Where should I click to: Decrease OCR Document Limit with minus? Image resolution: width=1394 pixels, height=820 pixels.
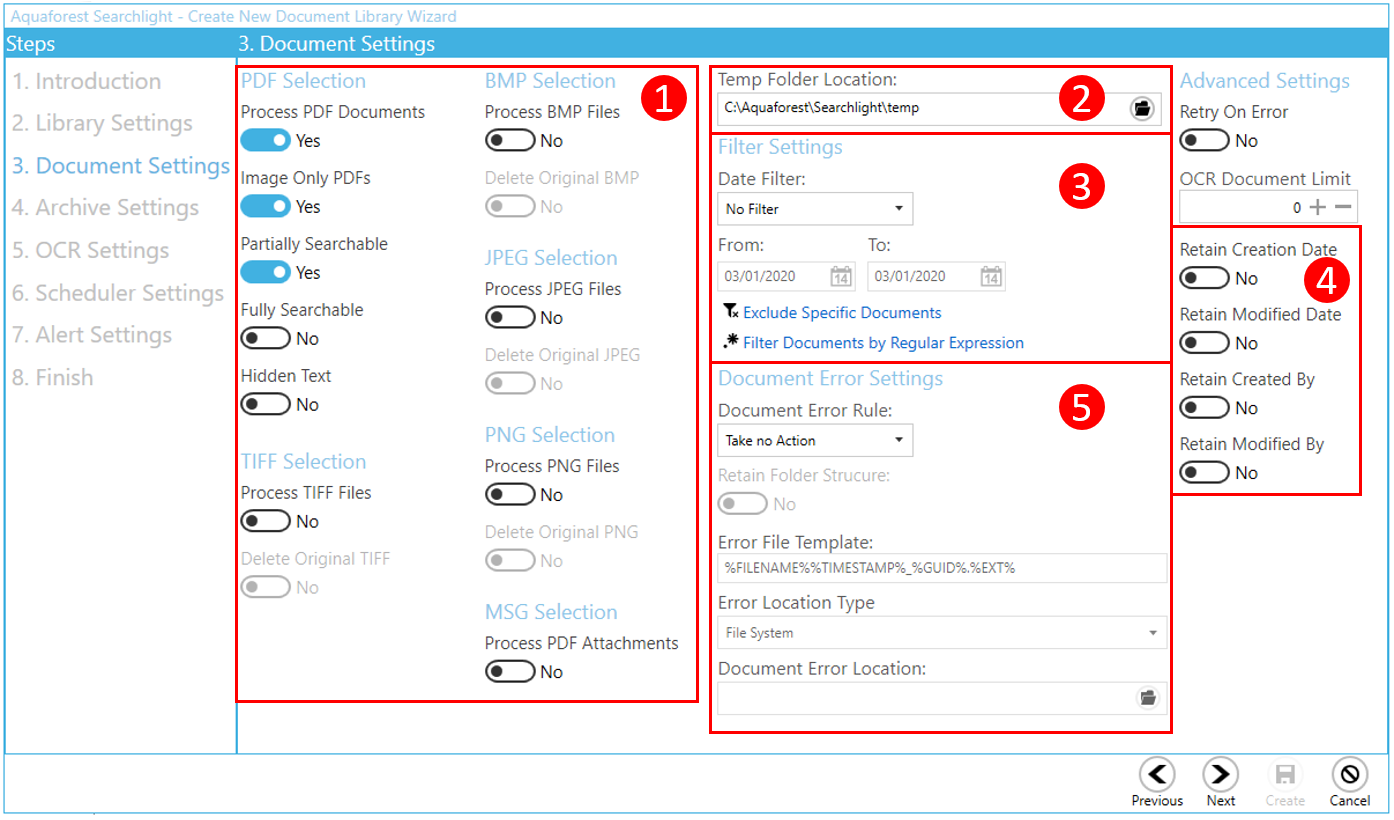[x=1344, y=207]
